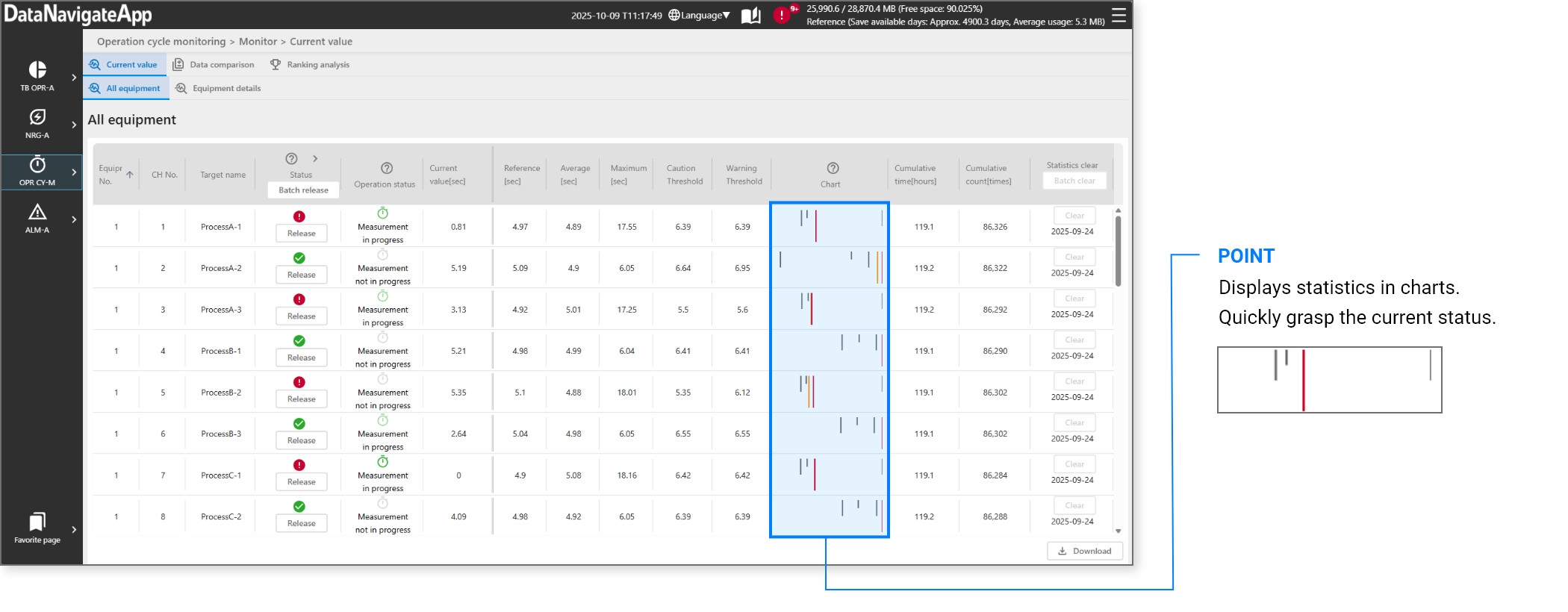Click the Batch release button
This screenshot has width=1568, height=612.
pos(303,190)
